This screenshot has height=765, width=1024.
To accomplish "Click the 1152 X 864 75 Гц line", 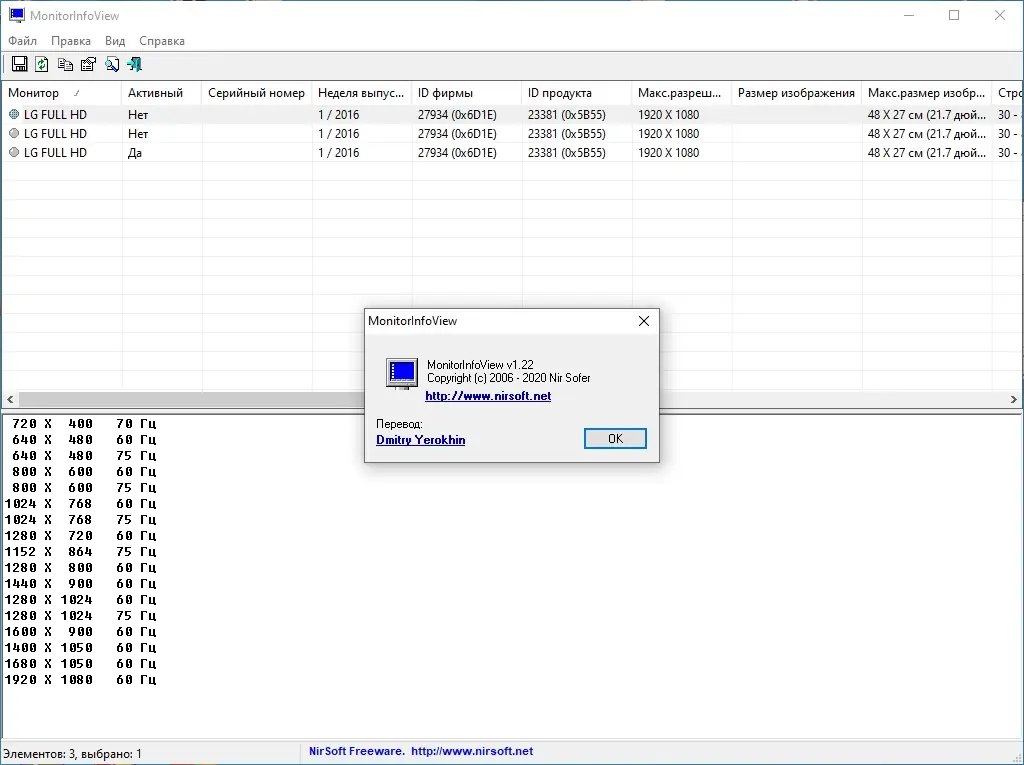I will click(x=80, y=551).
